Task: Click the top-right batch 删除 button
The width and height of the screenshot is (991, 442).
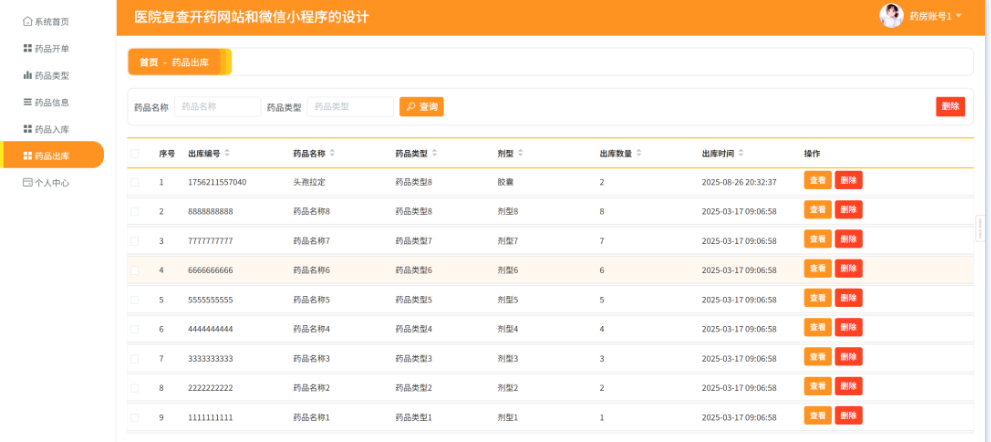Action: 950,107
